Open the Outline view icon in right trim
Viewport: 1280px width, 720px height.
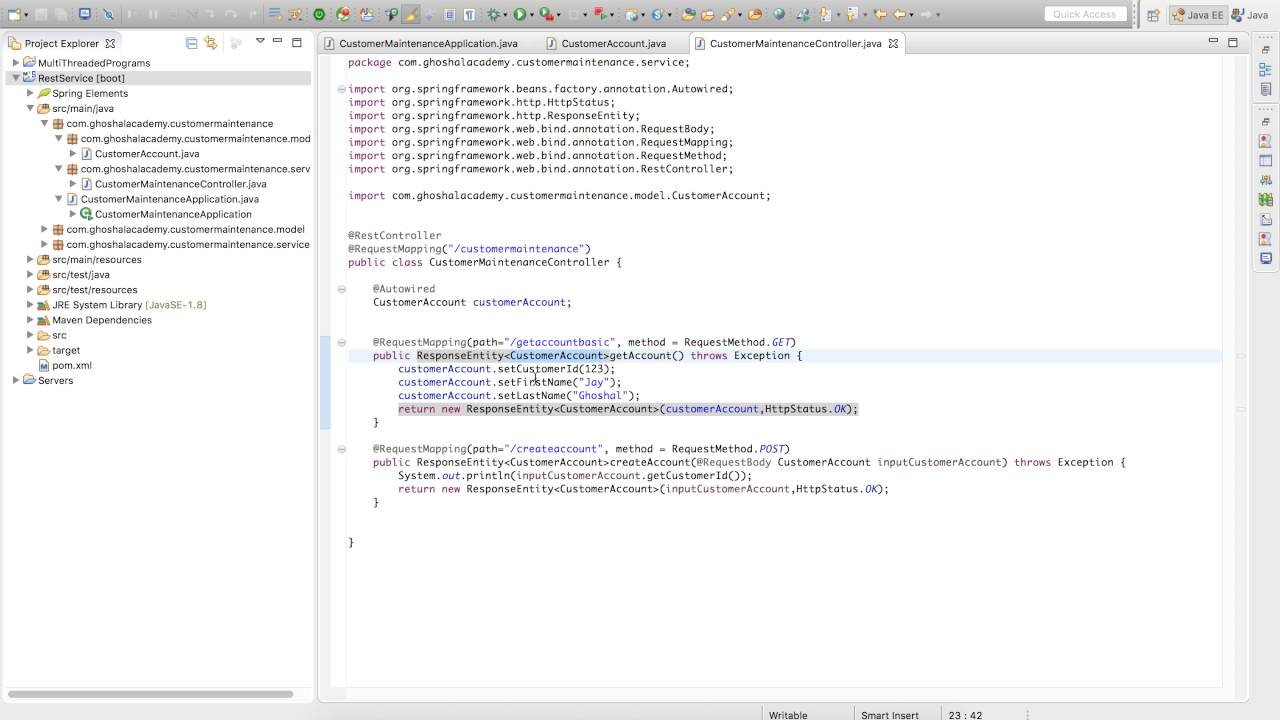(x=1266, y=71)
